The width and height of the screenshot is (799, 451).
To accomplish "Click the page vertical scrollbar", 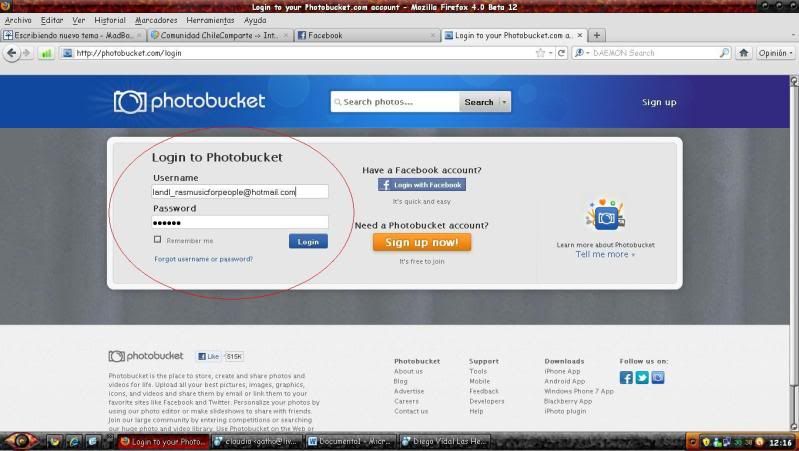I will tap(794, 254).
